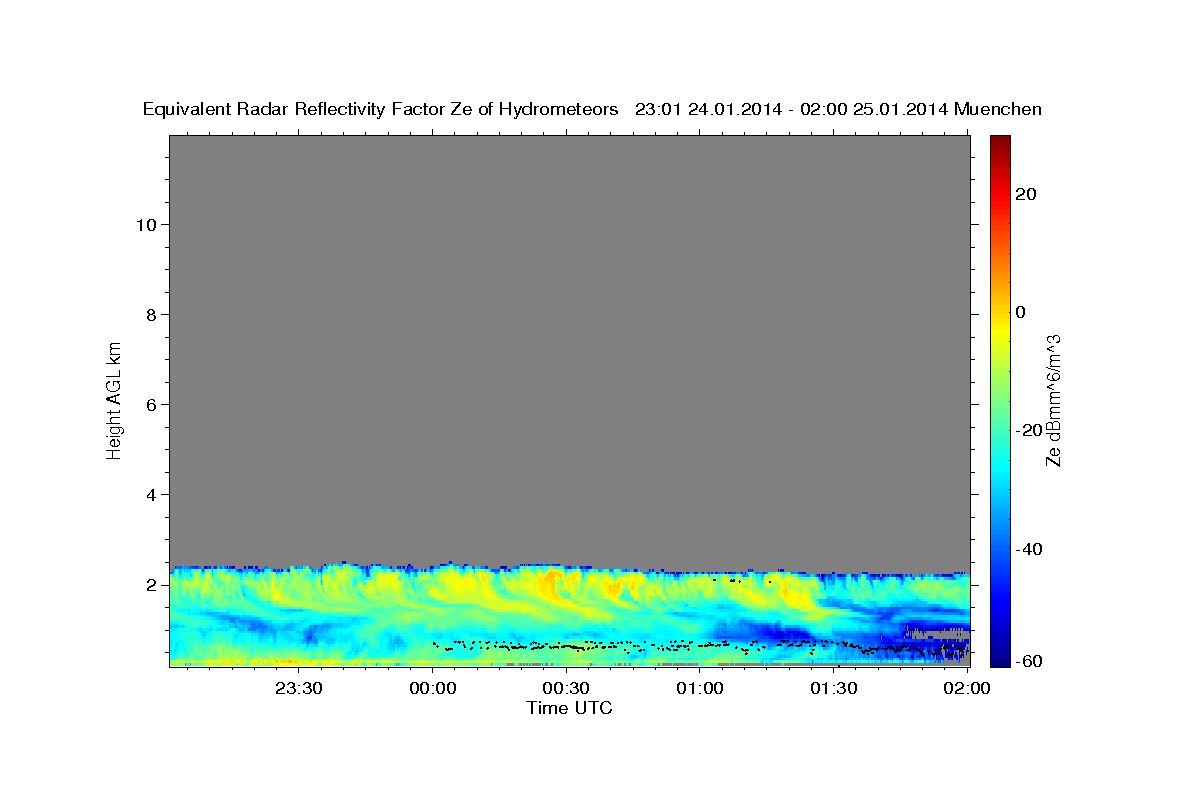The width and height of the screenshot is (1200, 800).
Task: Click the '00:30' time tick label
Action: [566, 688]
